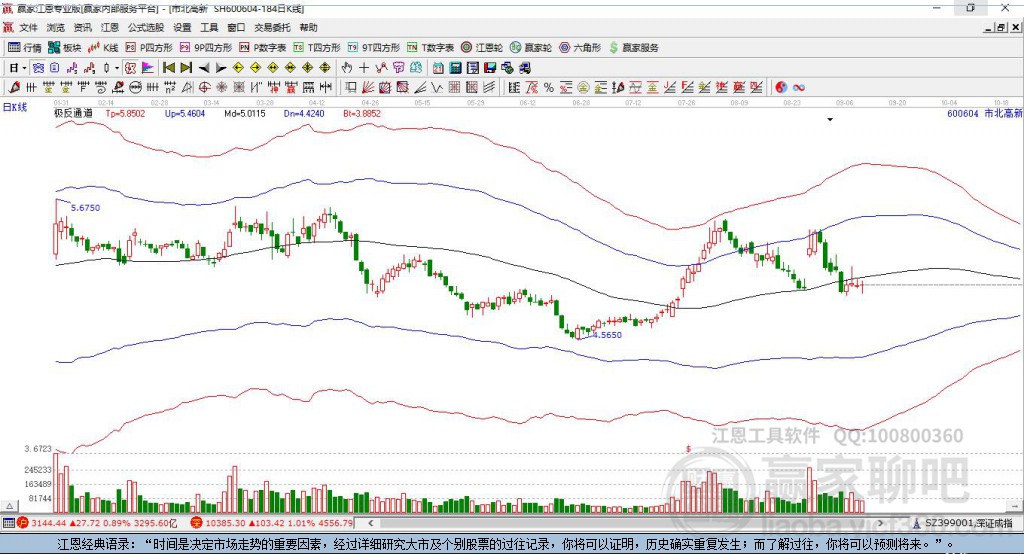Open the 9T四方形 tool
Image resolution: width=1024 pixels, height=554 pixels.
pyautogui.click(x=374, y=48)
